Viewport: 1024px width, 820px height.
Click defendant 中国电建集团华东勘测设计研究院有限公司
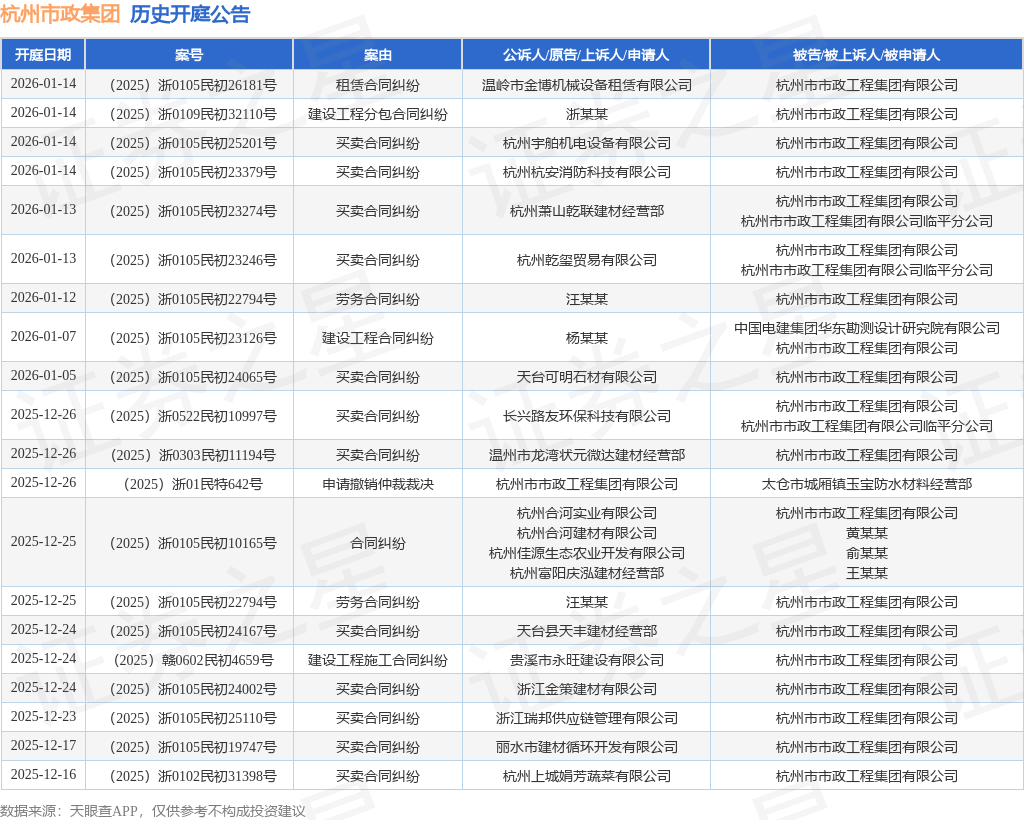pos(867,328)
